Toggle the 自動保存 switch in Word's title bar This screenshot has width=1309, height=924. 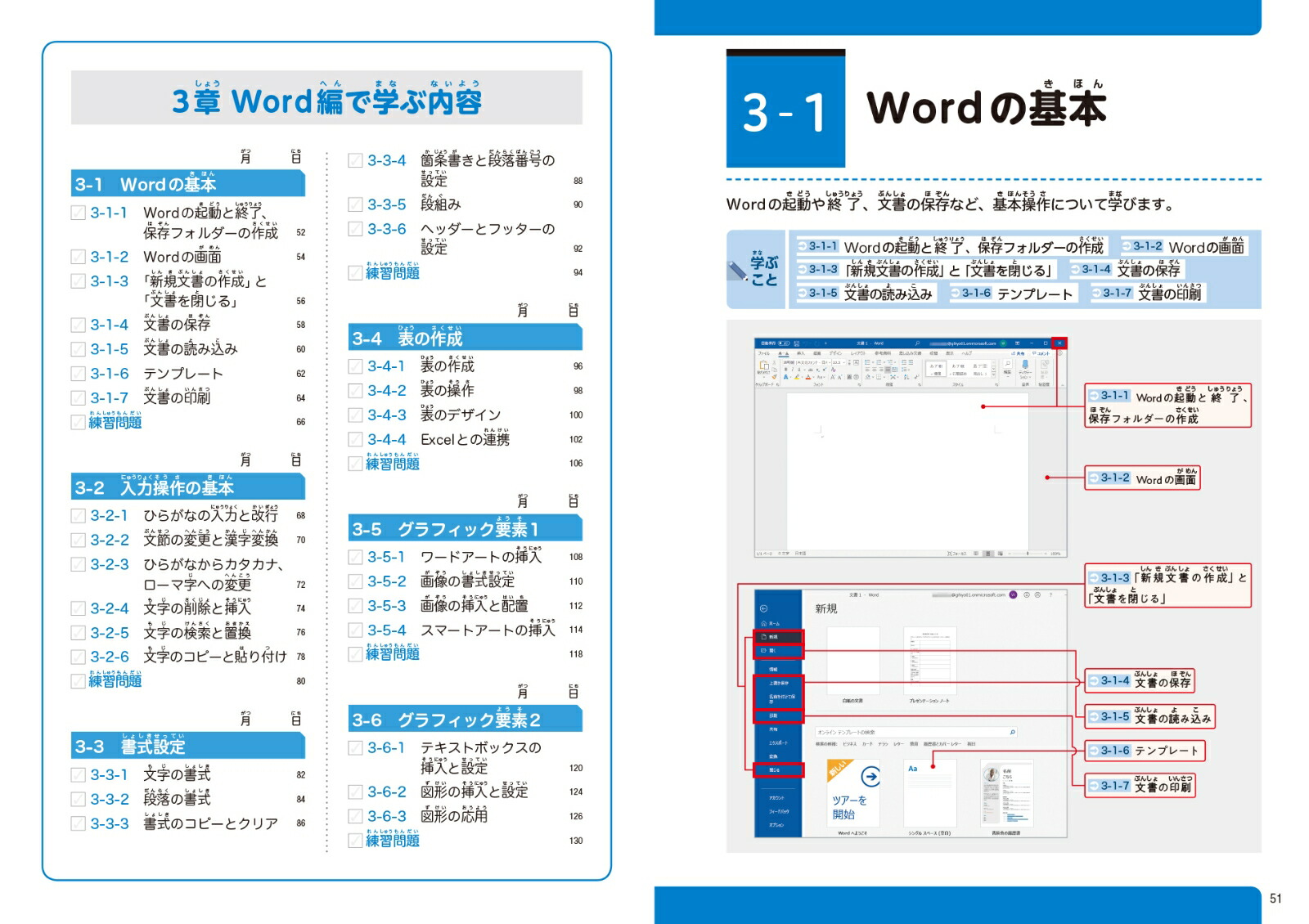point(784,343)
